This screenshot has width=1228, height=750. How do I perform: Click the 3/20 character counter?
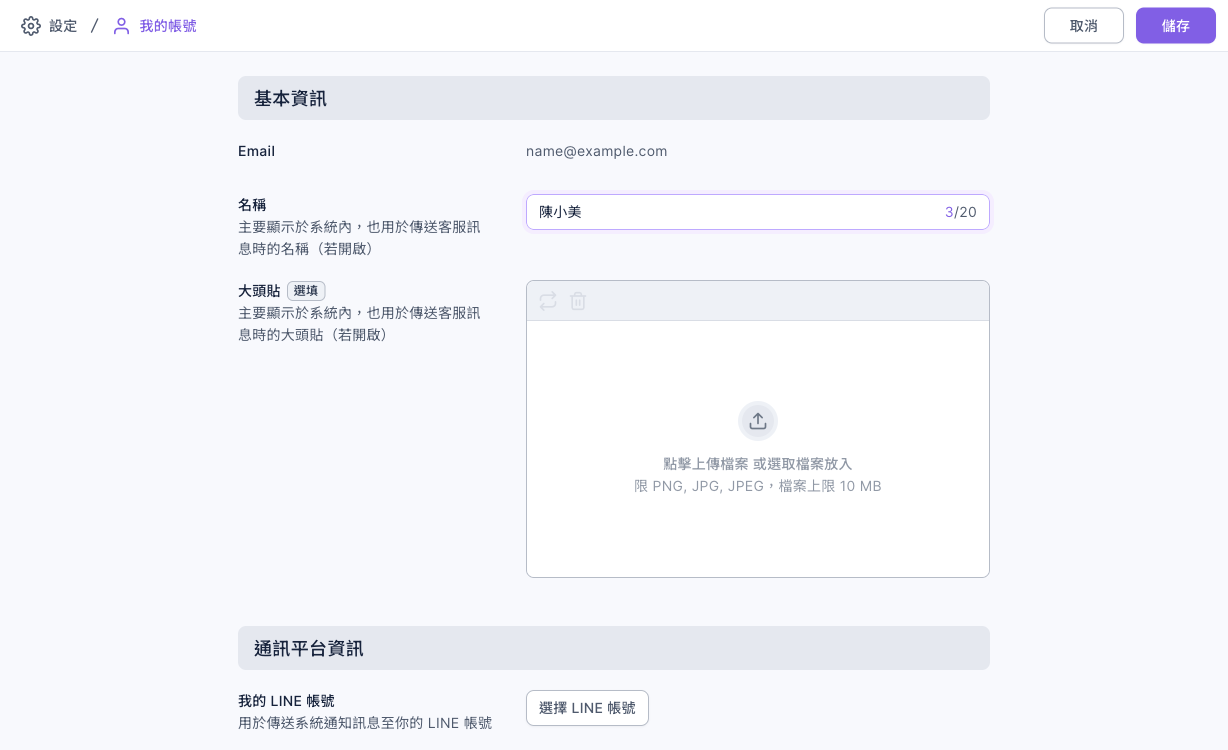point(961,212)
